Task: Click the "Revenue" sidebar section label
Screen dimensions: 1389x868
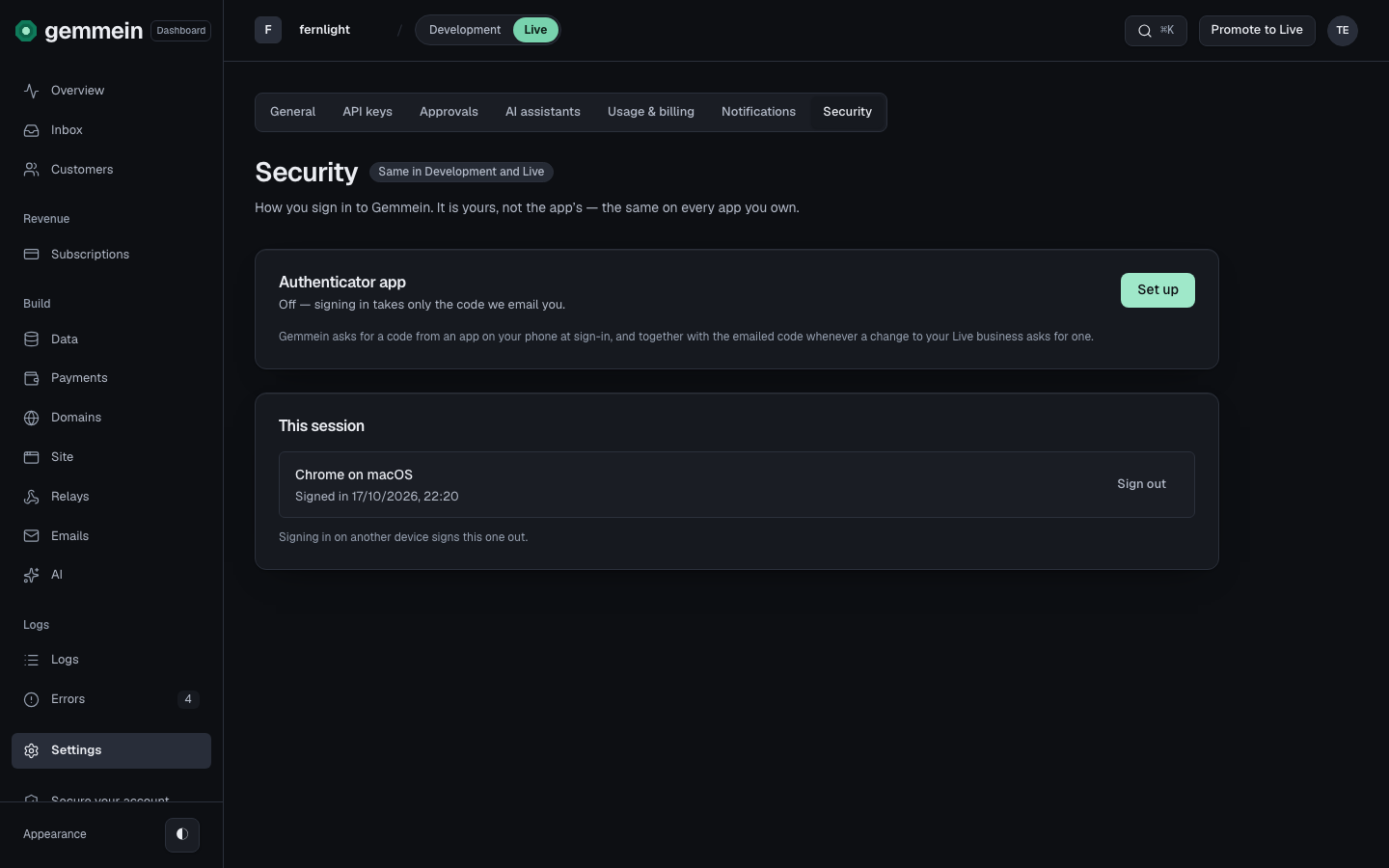Action: pyautogui.click(x=46, y=219)
